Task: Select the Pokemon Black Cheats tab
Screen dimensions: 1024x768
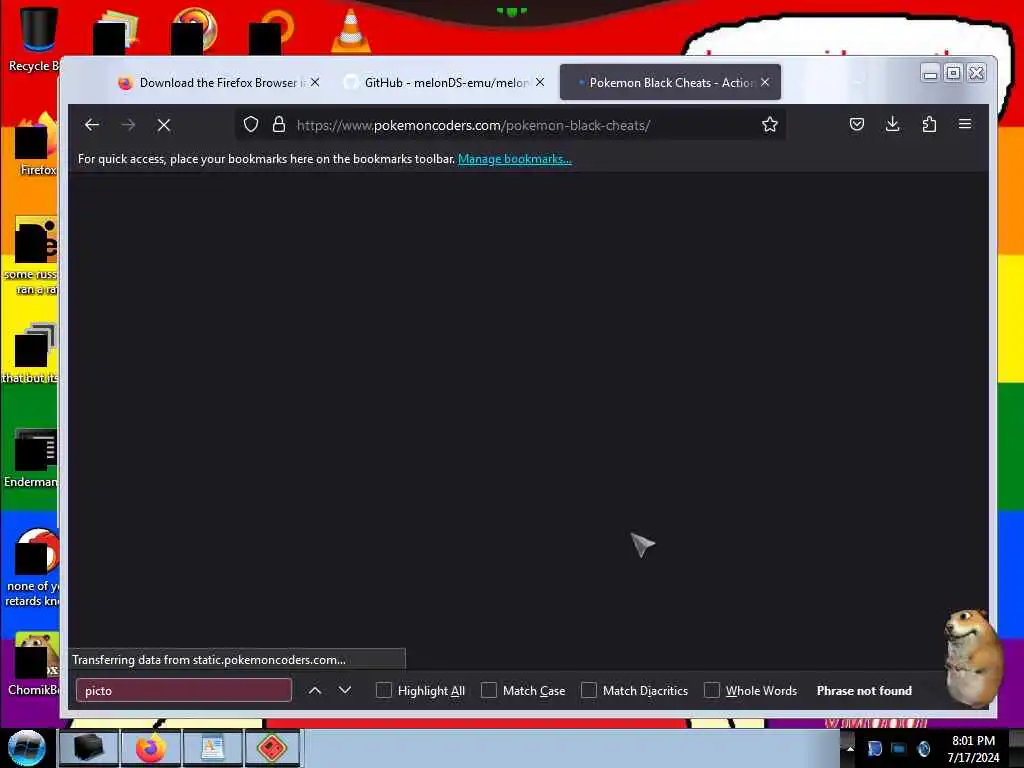Action: [670, 82]
